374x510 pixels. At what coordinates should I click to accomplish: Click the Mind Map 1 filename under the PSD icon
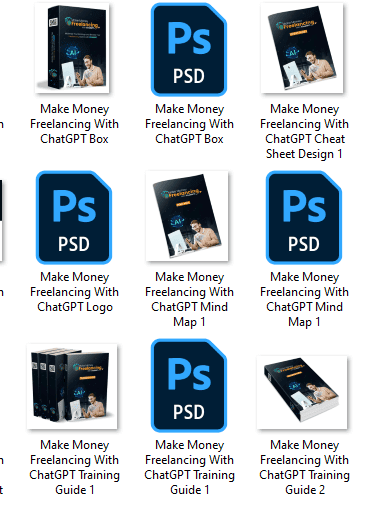coord(304,299)
